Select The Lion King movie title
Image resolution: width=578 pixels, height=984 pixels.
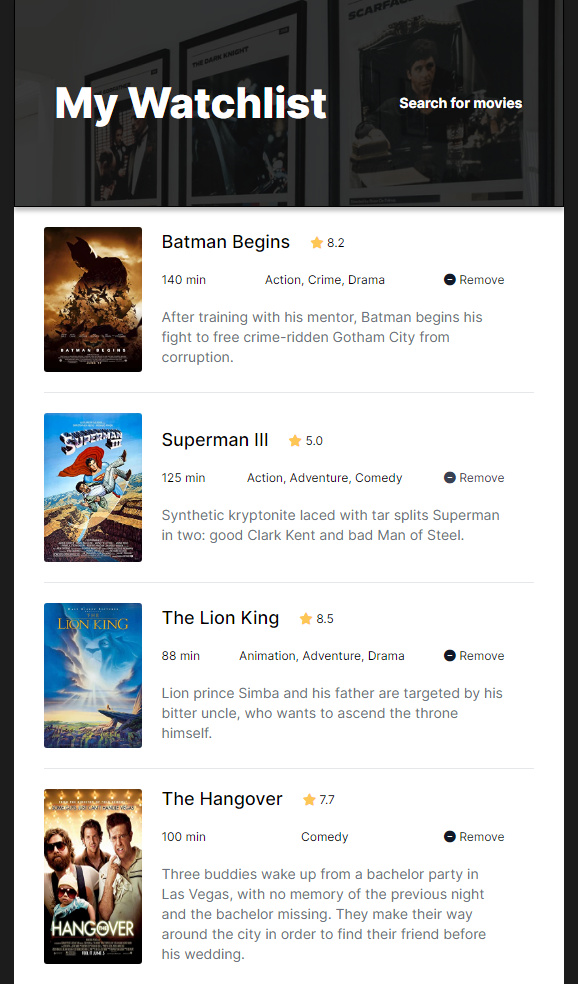(220, 618)
